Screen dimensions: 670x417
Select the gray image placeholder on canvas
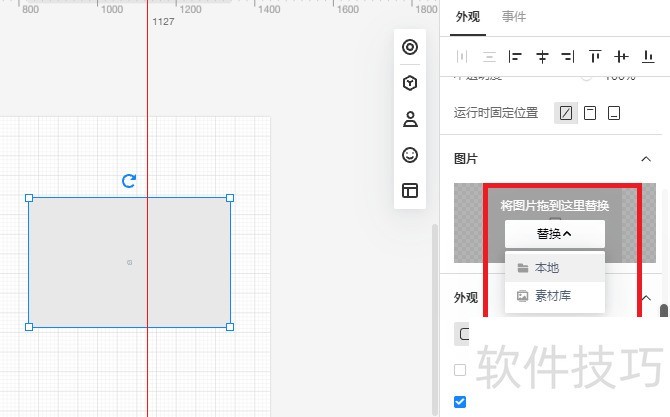(x=129, y=262)
